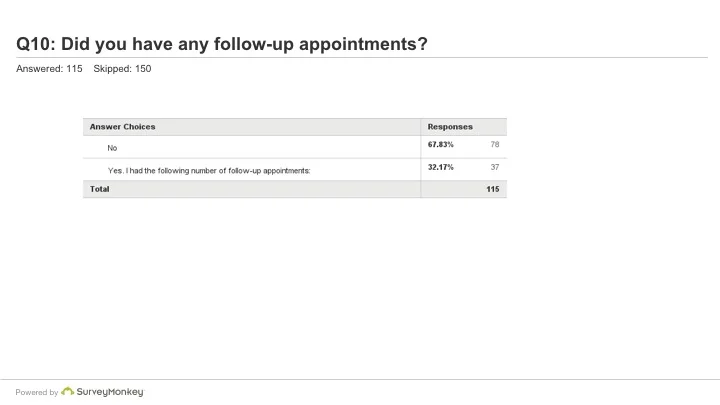Image resolution: width=720 pixels, height=405 pixels.
Task: Select the 'No' answer row
Action: coord(295,147)
